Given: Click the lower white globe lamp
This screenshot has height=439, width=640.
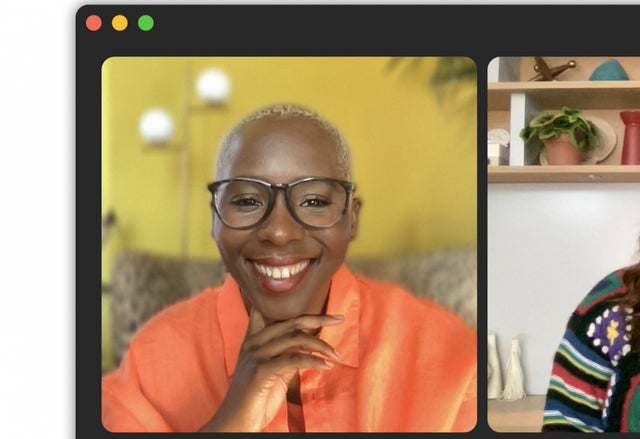Looking at the screenshot, I should (x=156, y=126).
